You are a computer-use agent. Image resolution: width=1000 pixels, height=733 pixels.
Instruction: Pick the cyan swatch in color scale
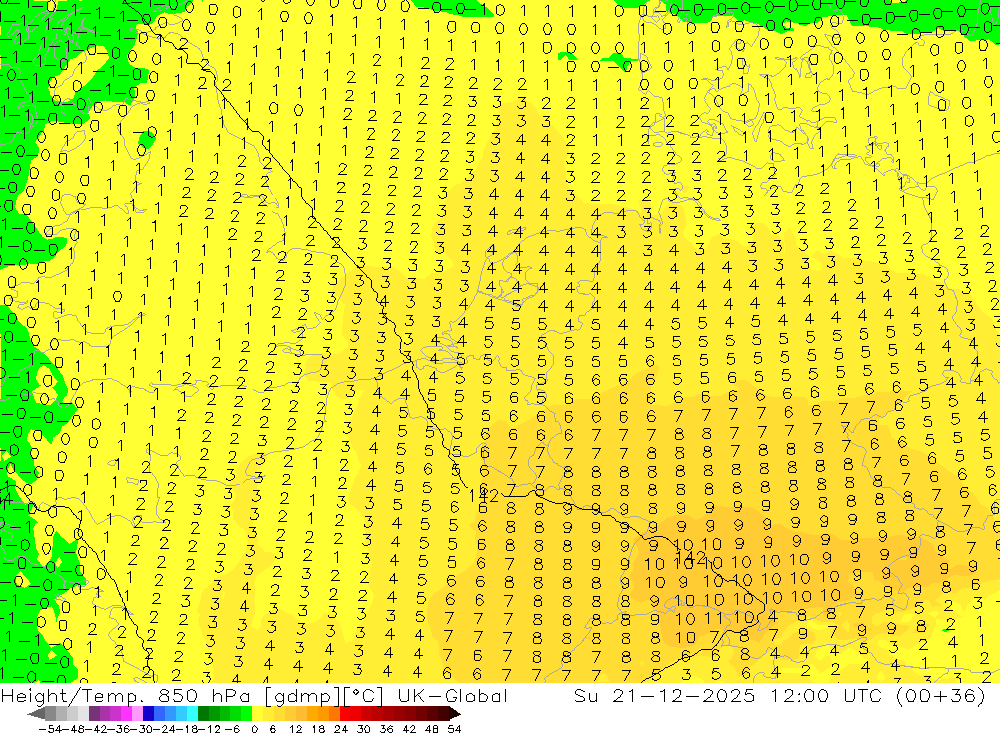[192, 714]
